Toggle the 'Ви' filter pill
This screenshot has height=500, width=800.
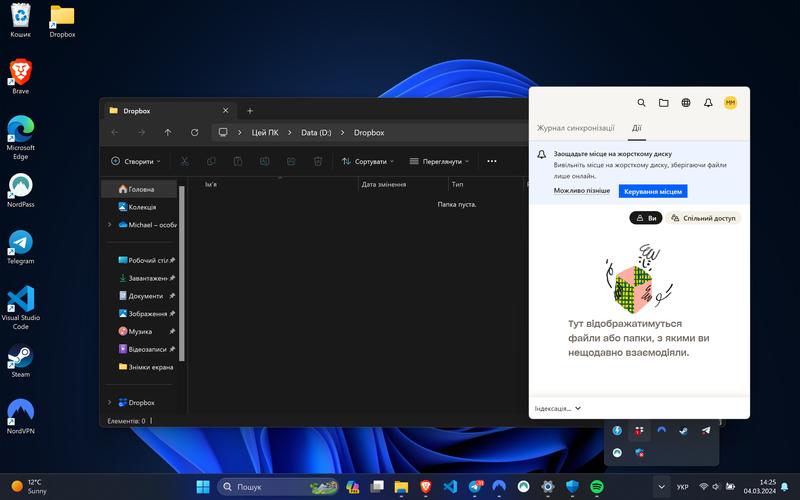click(646, 218)
